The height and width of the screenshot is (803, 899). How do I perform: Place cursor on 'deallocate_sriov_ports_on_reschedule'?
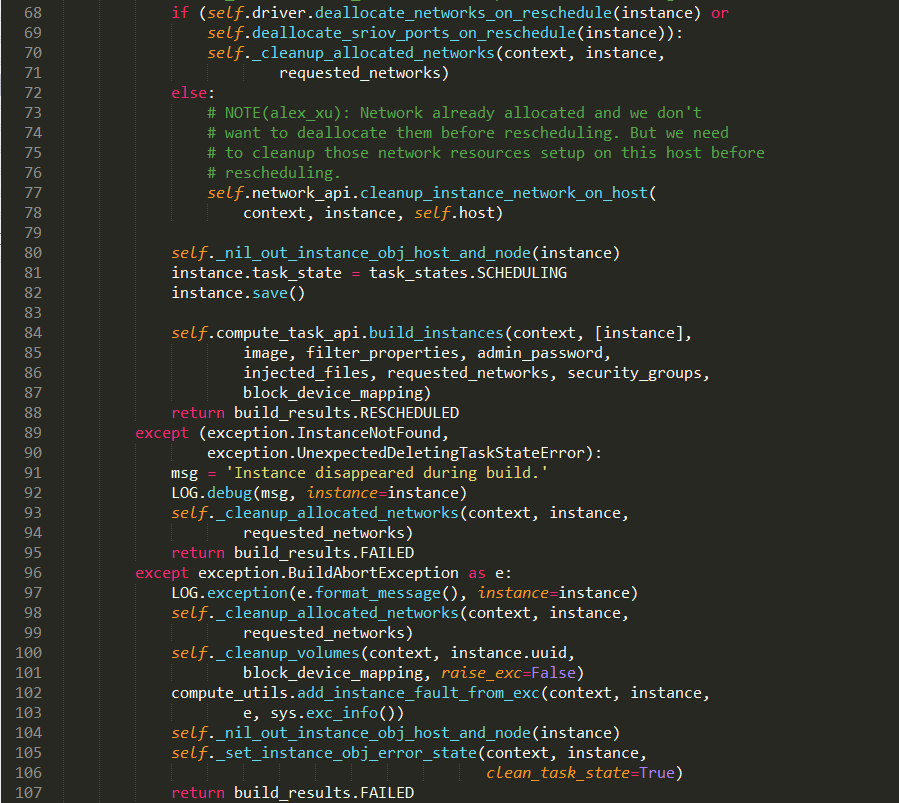click(x=414, y=33)
